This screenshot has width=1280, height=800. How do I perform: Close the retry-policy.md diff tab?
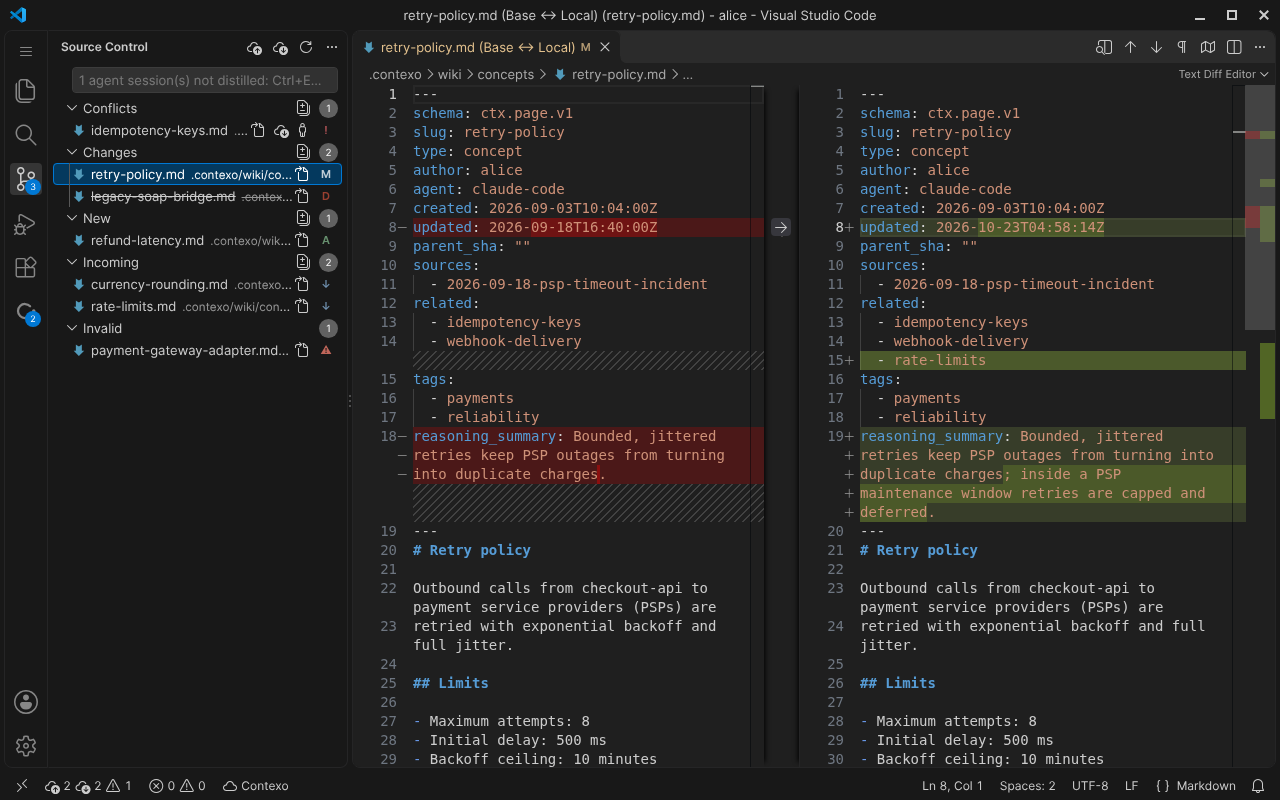click(x=605, y=47)
